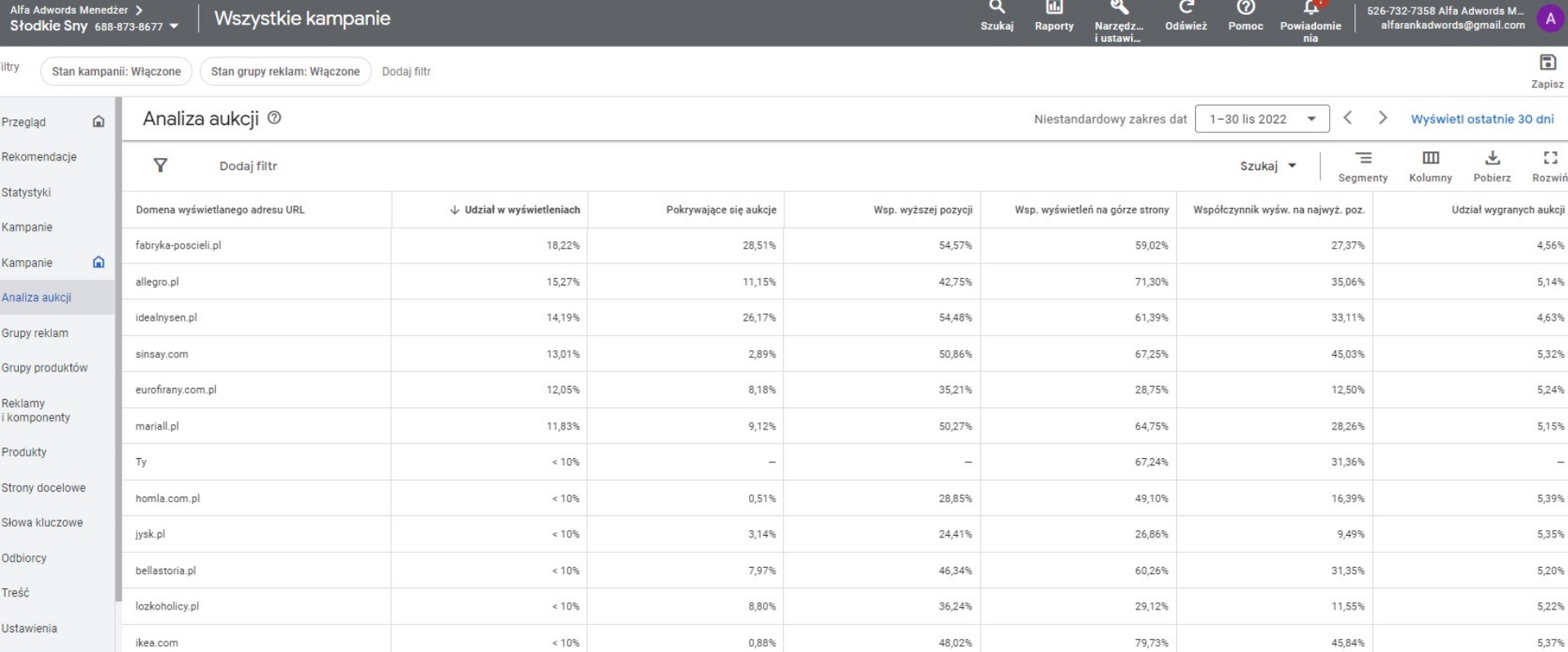
Task: Open Narzędzia i ustawienia wrench icon
Action: (1118, 8)
